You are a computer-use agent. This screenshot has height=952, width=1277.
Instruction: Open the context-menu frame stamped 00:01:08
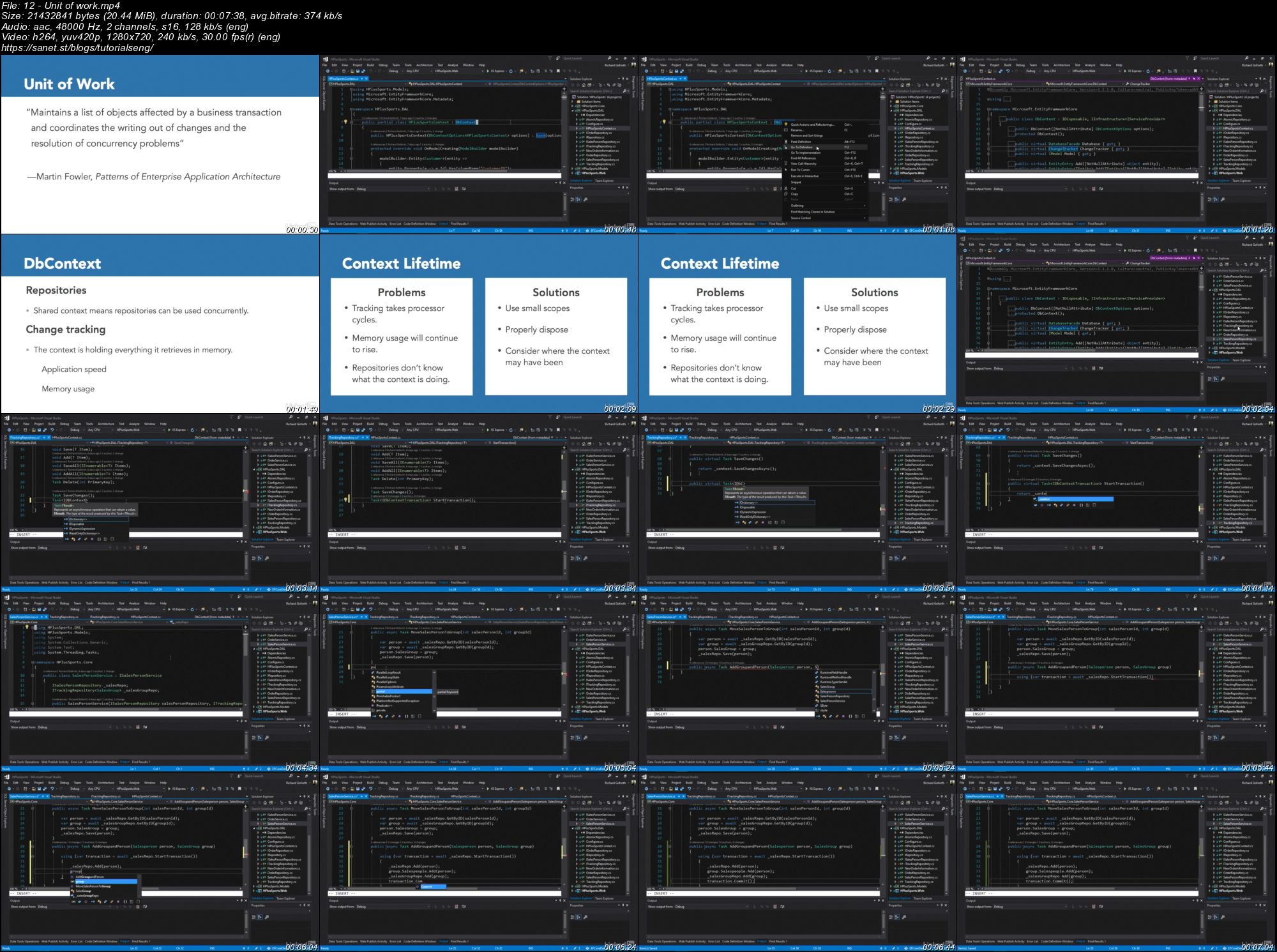coord(797,144)
